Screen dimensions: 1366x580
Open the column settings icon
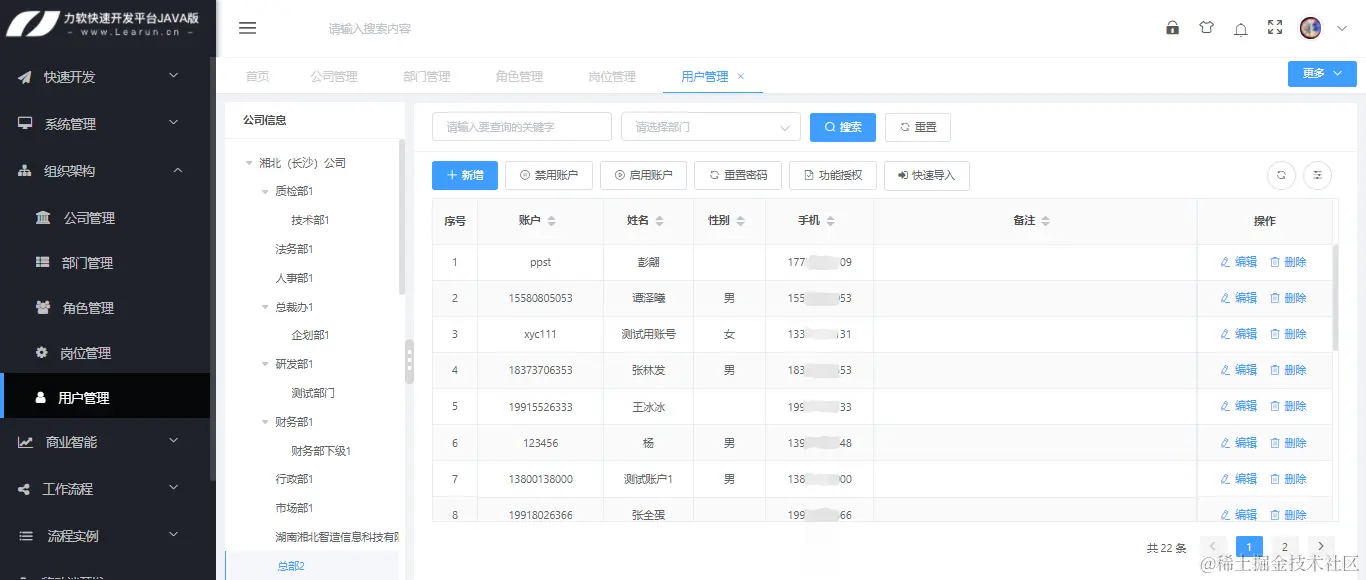tap(1317, 175)
